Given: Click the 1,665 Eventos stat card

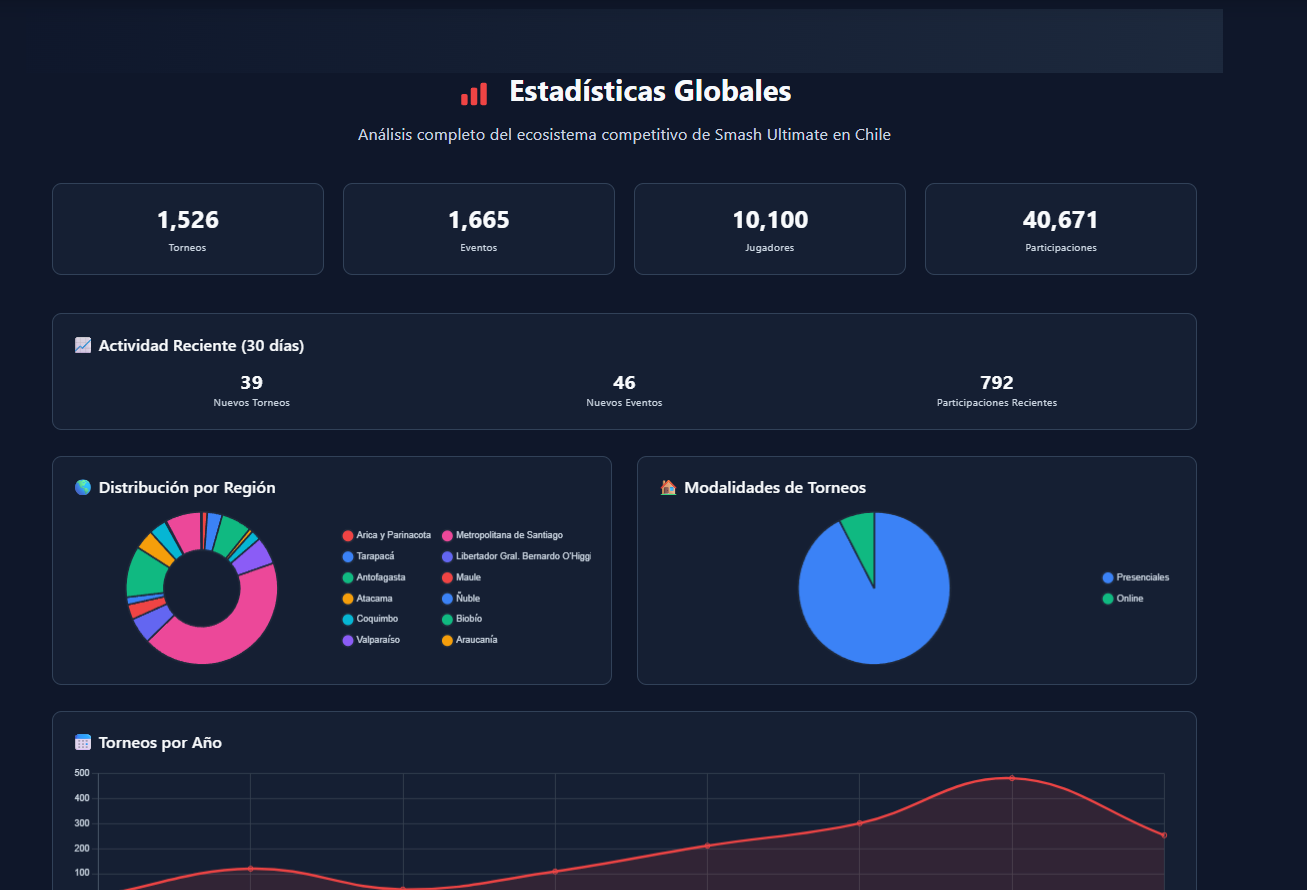Looking at the screenshot, I should 479,229.
